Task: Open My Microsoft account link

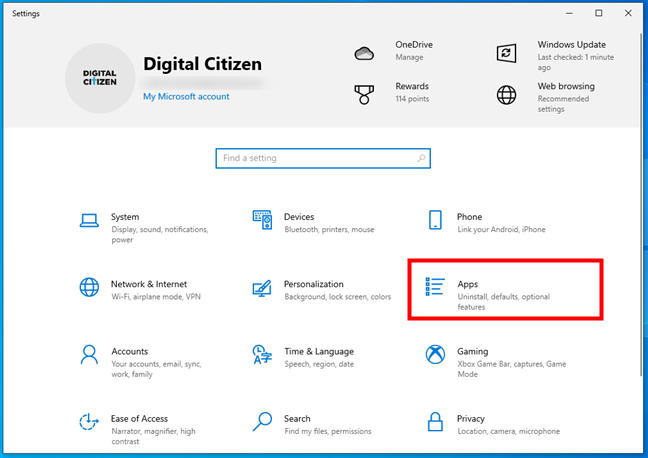Action: point(186,96)
